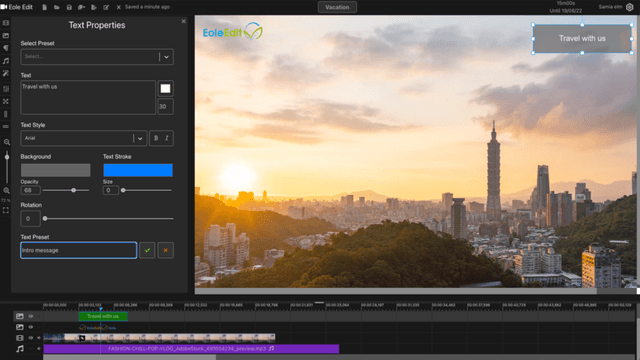
Task: Open the magic wand effects tool
Action: coord(6,73)
